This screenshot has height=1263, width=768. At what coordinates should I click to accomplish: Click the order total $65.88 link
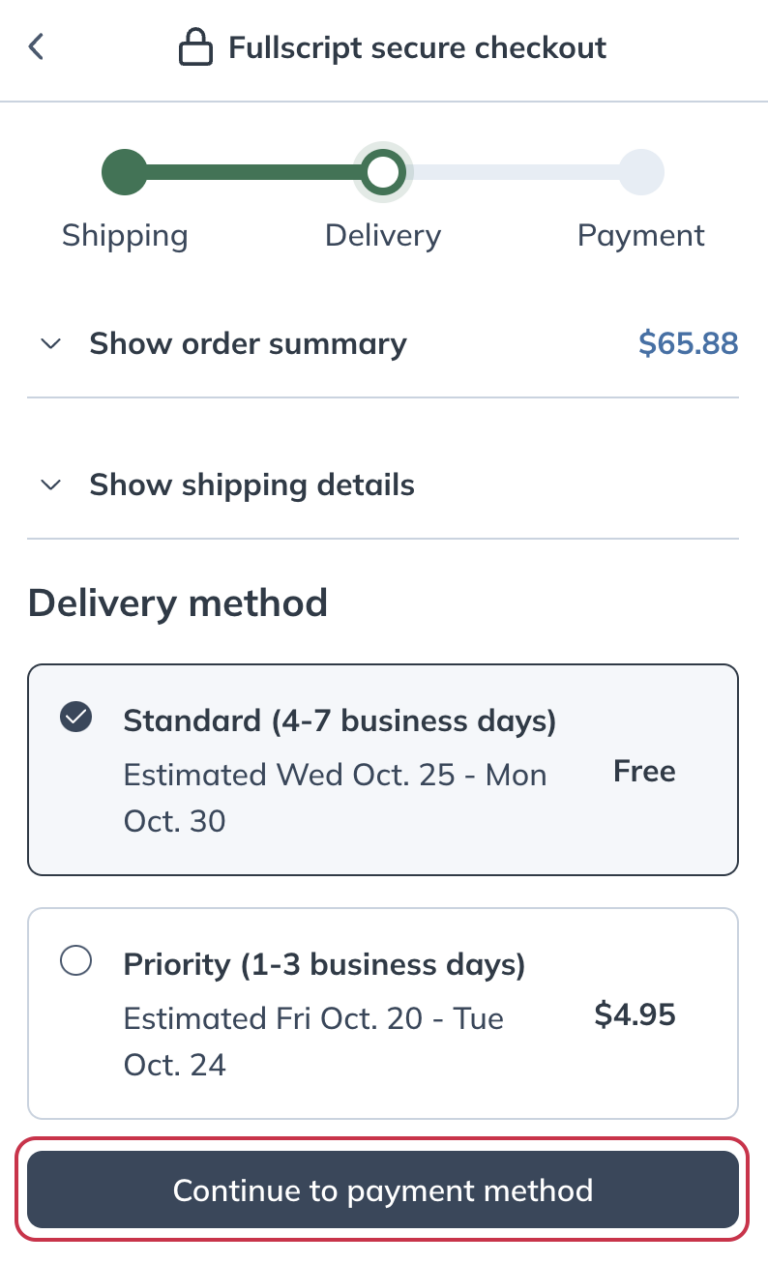point(688,343)
